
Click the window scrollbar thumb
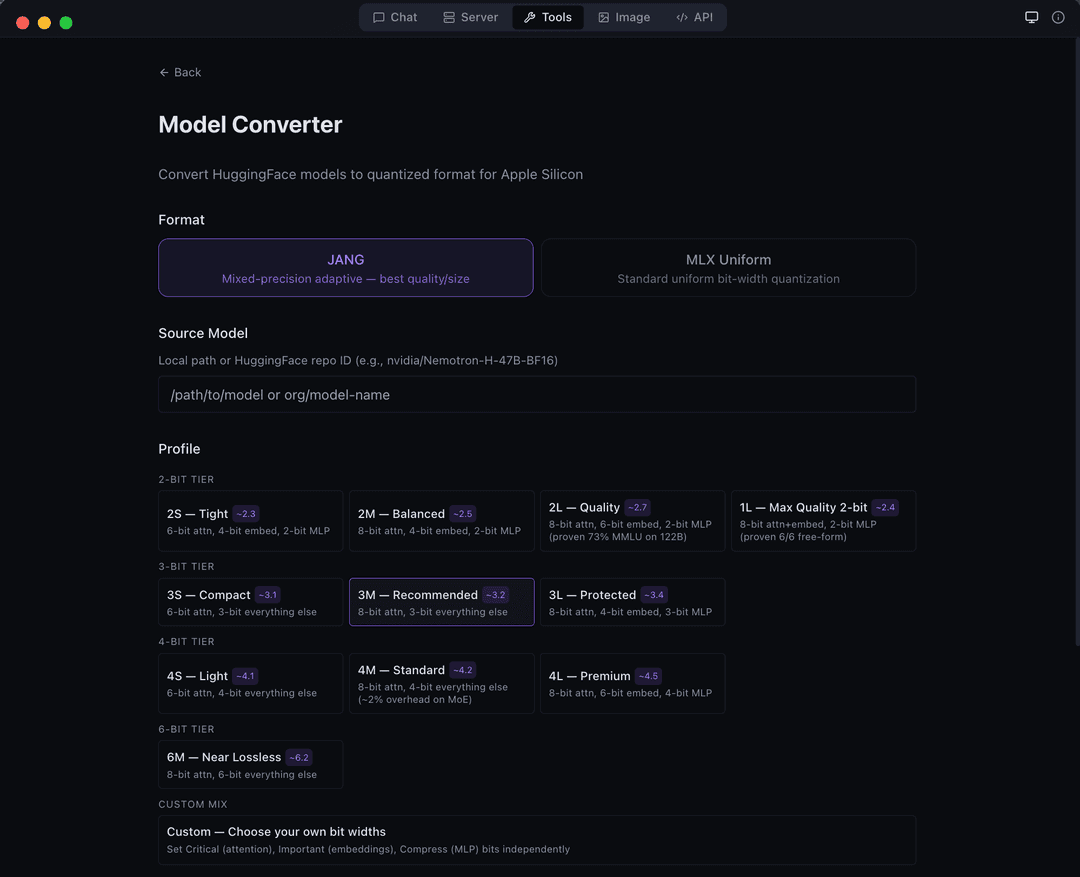point(1076,342)
